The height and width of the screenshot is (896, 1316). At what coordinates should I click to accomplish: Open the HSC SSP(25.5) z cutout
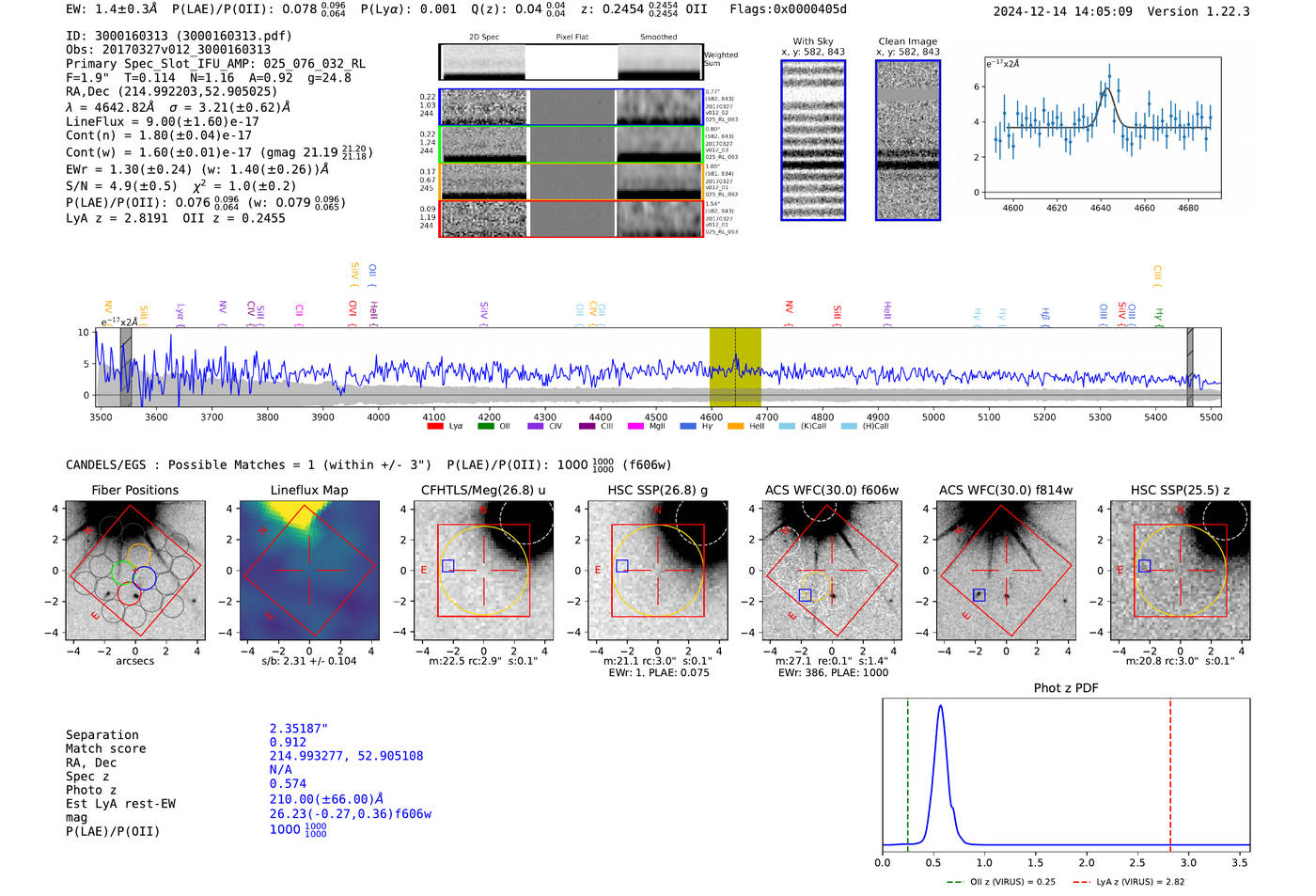coord(1180,570)
